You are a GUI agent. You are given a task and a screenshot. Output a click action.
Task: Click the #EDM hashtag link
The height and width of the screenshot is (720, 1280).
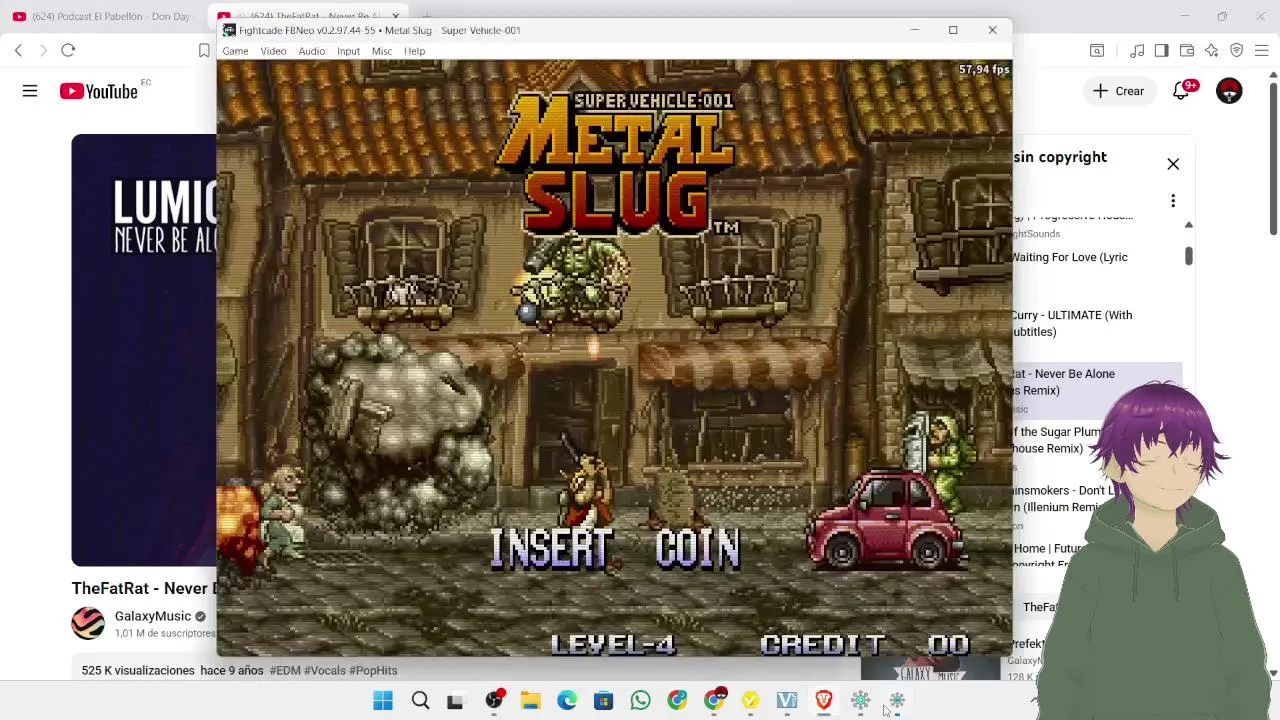click(285, 670)
